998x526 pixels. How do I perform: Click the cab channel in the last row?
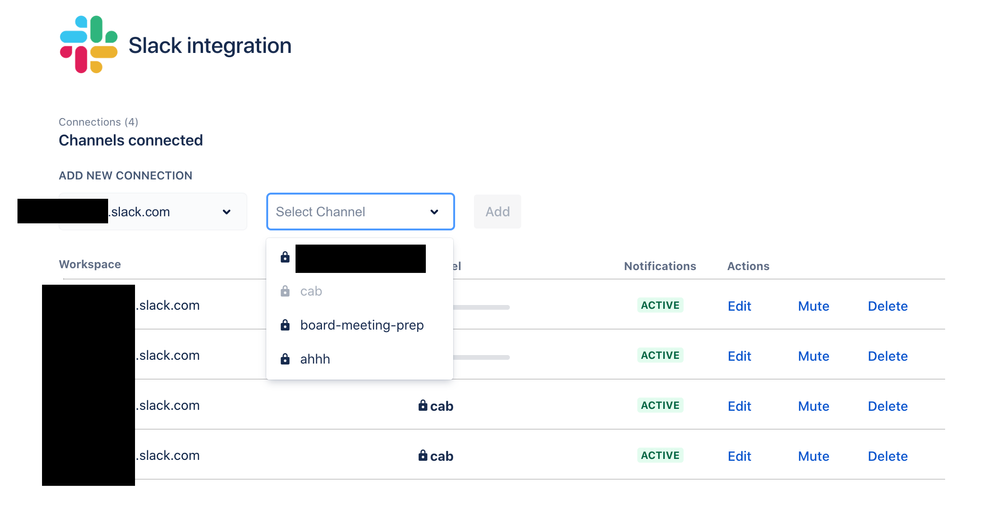(x=435, y=456)
